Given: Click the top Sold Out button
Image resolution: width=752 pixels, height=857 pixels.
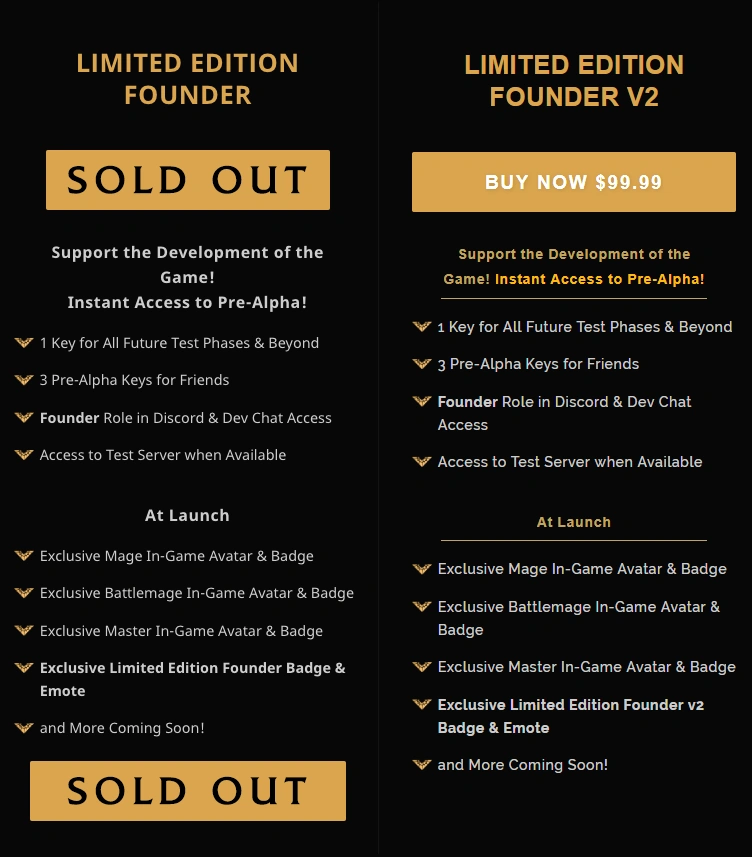Looking at the screenshot, I should pos(187,180).
